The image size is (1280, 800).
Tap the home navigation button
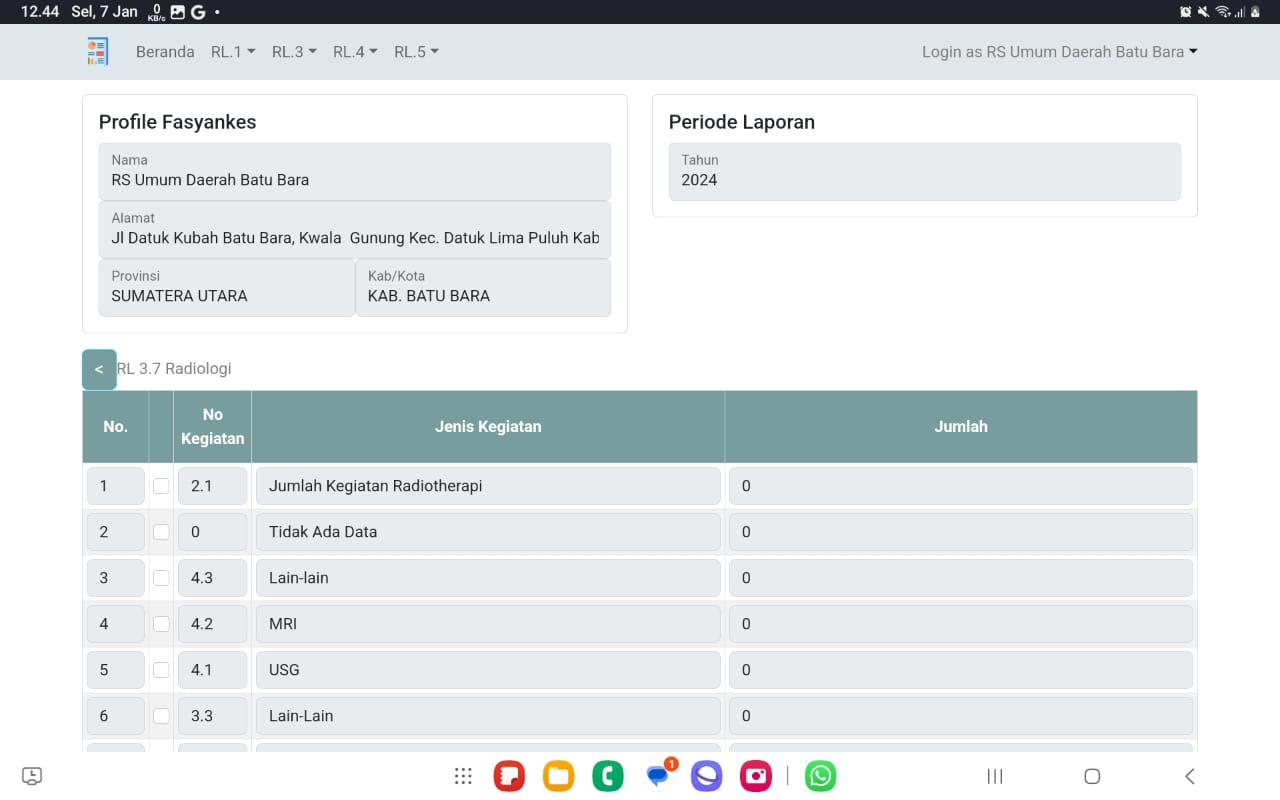[1092, 776]
